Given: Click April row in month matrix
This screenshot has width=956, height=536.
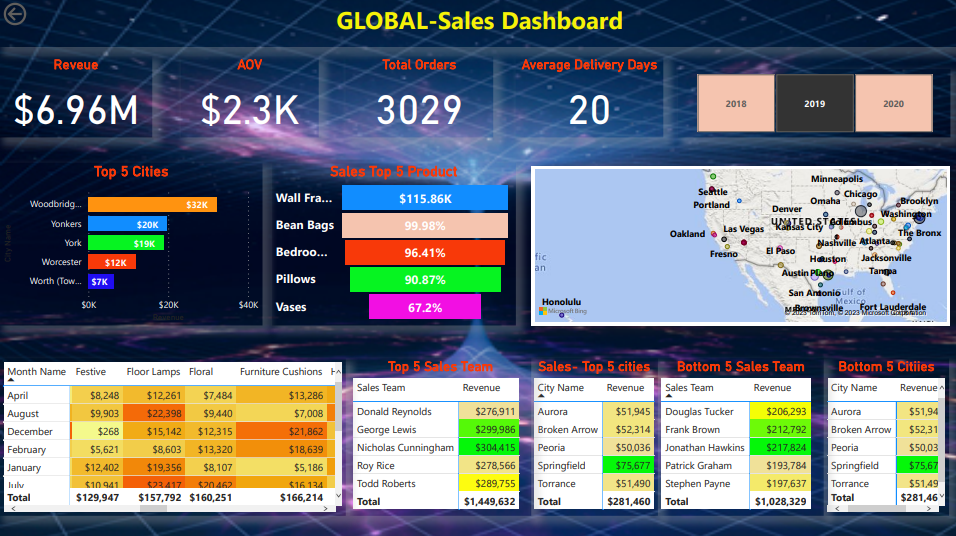Looking at the screenshot, I should coord(169,395).
